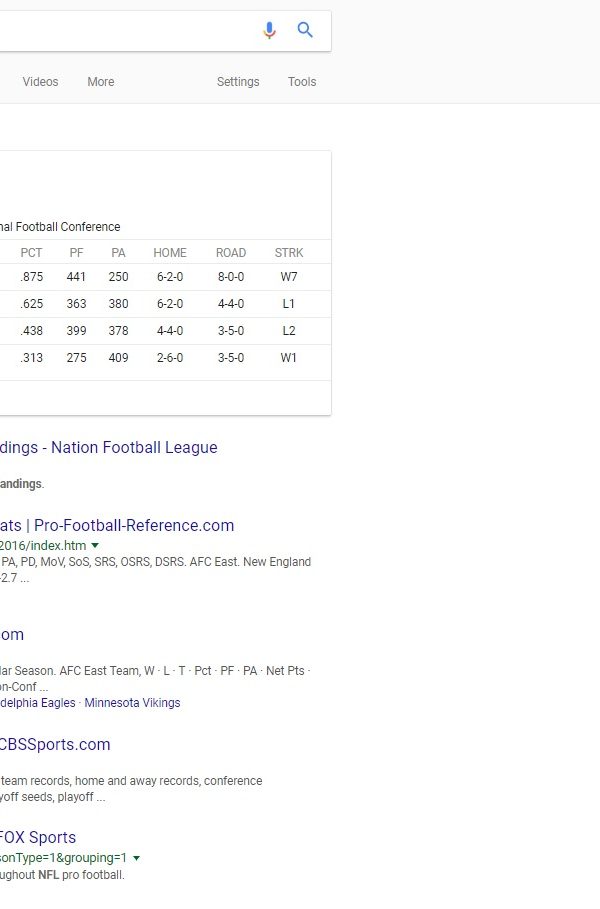Open the Pro-Football-Reference.com result link
600x909 pixels.
117,525
